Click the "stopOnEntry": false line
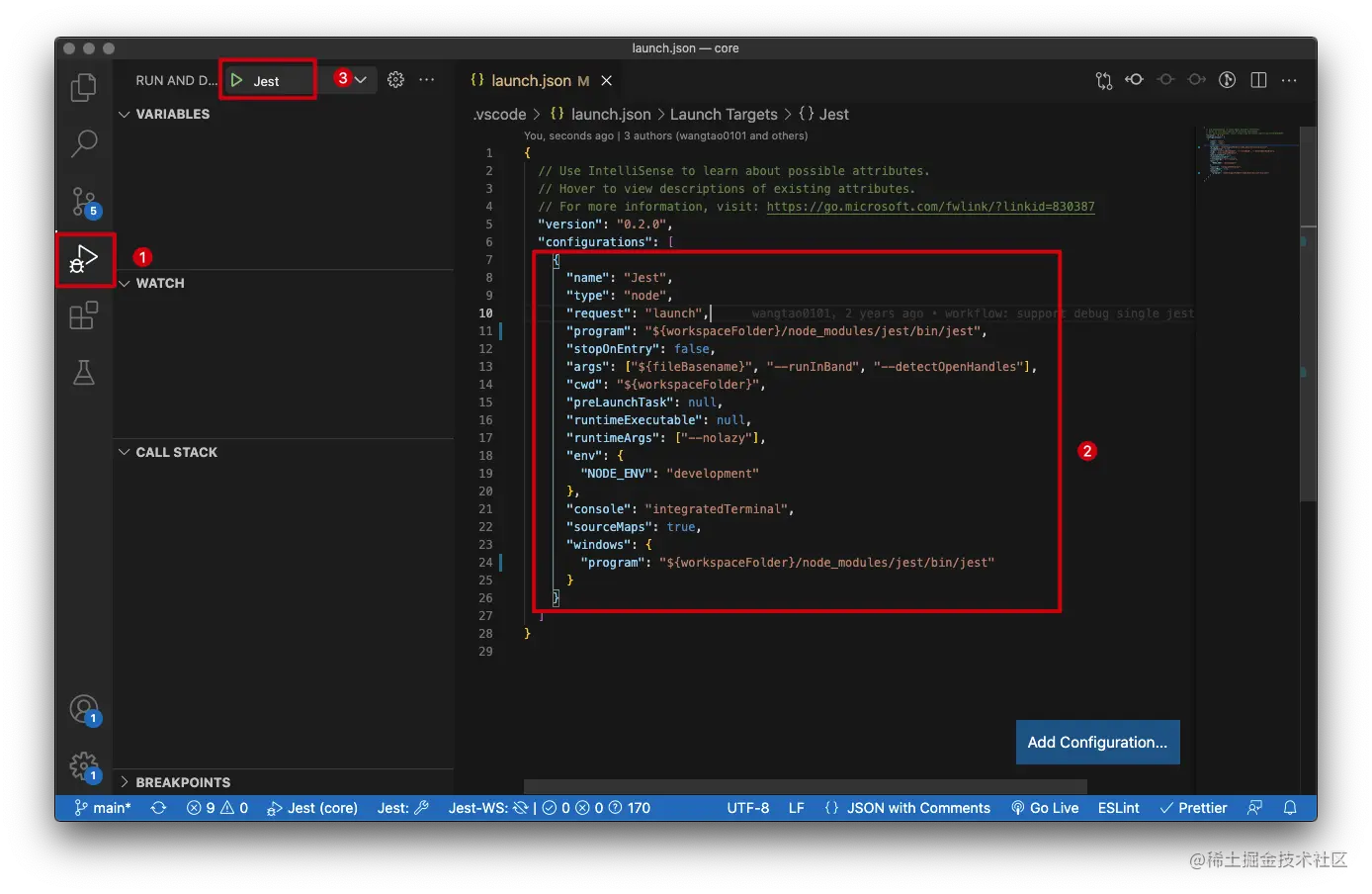Image resolution: width=1372 pixels, height=894 pixels. point(641,349)
